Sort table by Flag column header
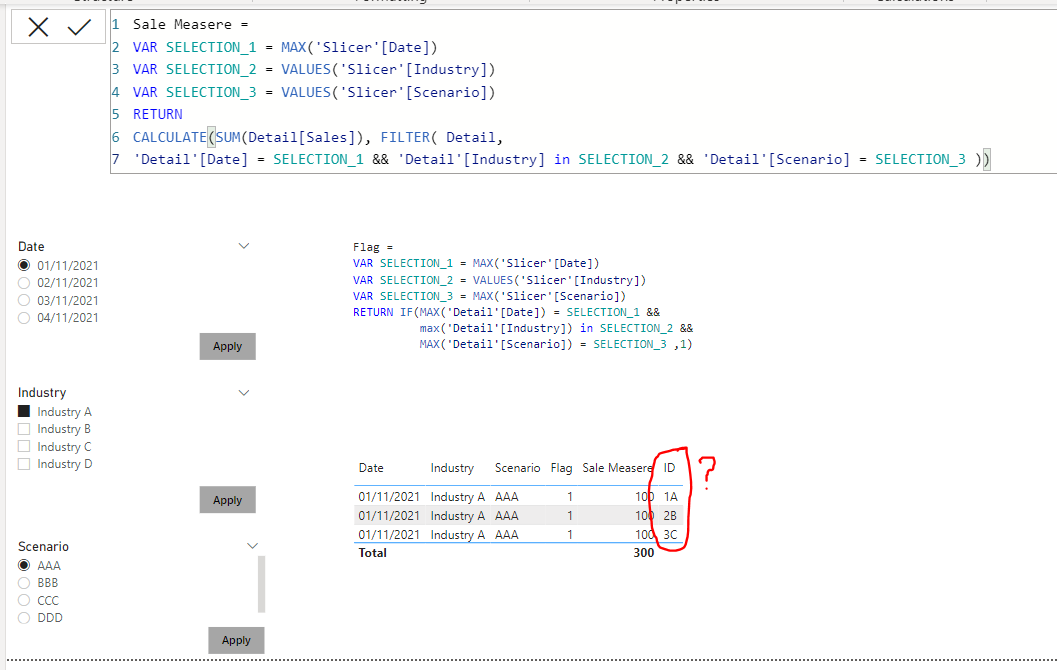 tap(562, 468)
